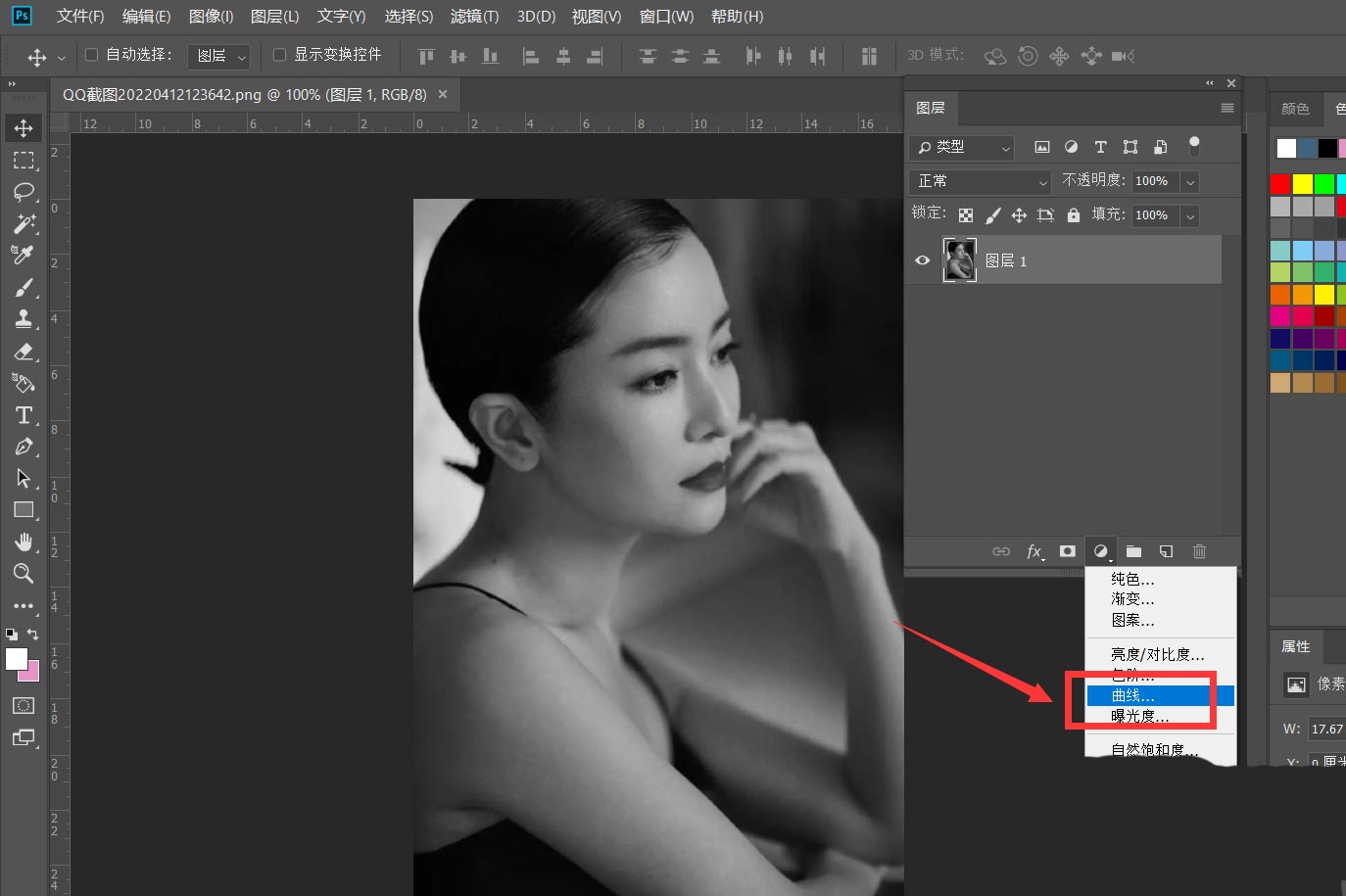This screenshot has height=896, width=1346.
Task: Pick the yellow swatch in top row
Action: coord(1302,184)
